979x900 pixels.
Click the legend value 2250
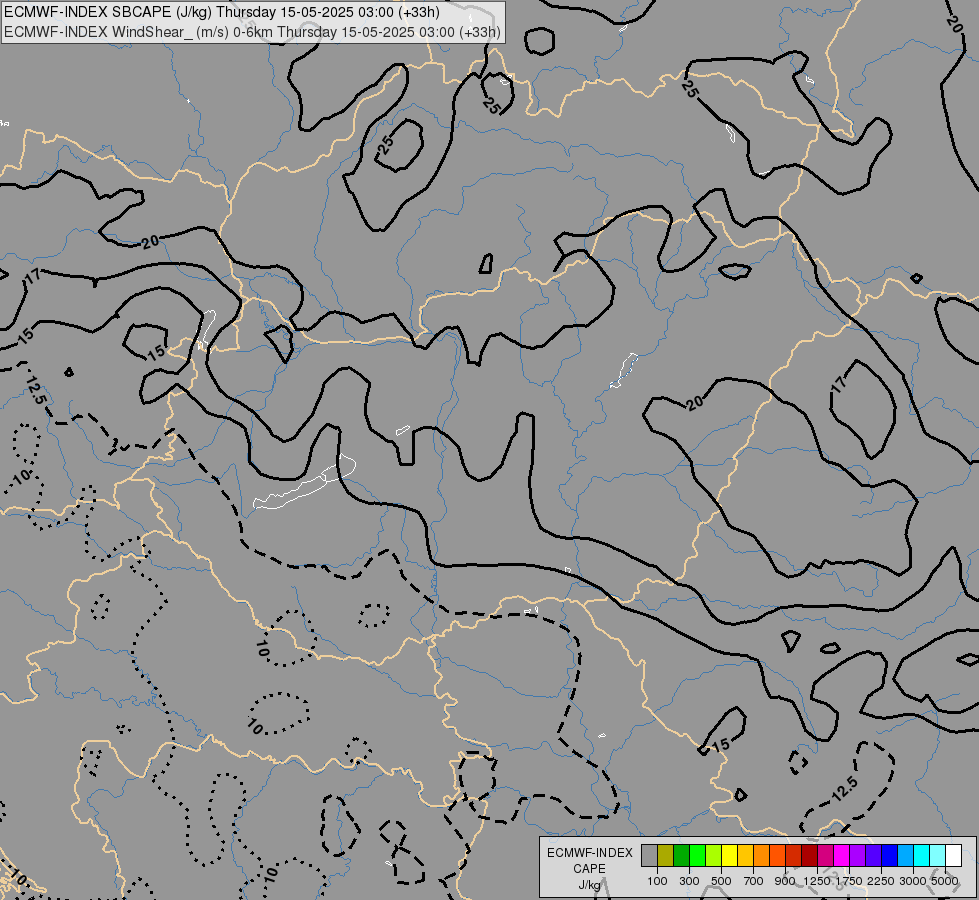881,881
